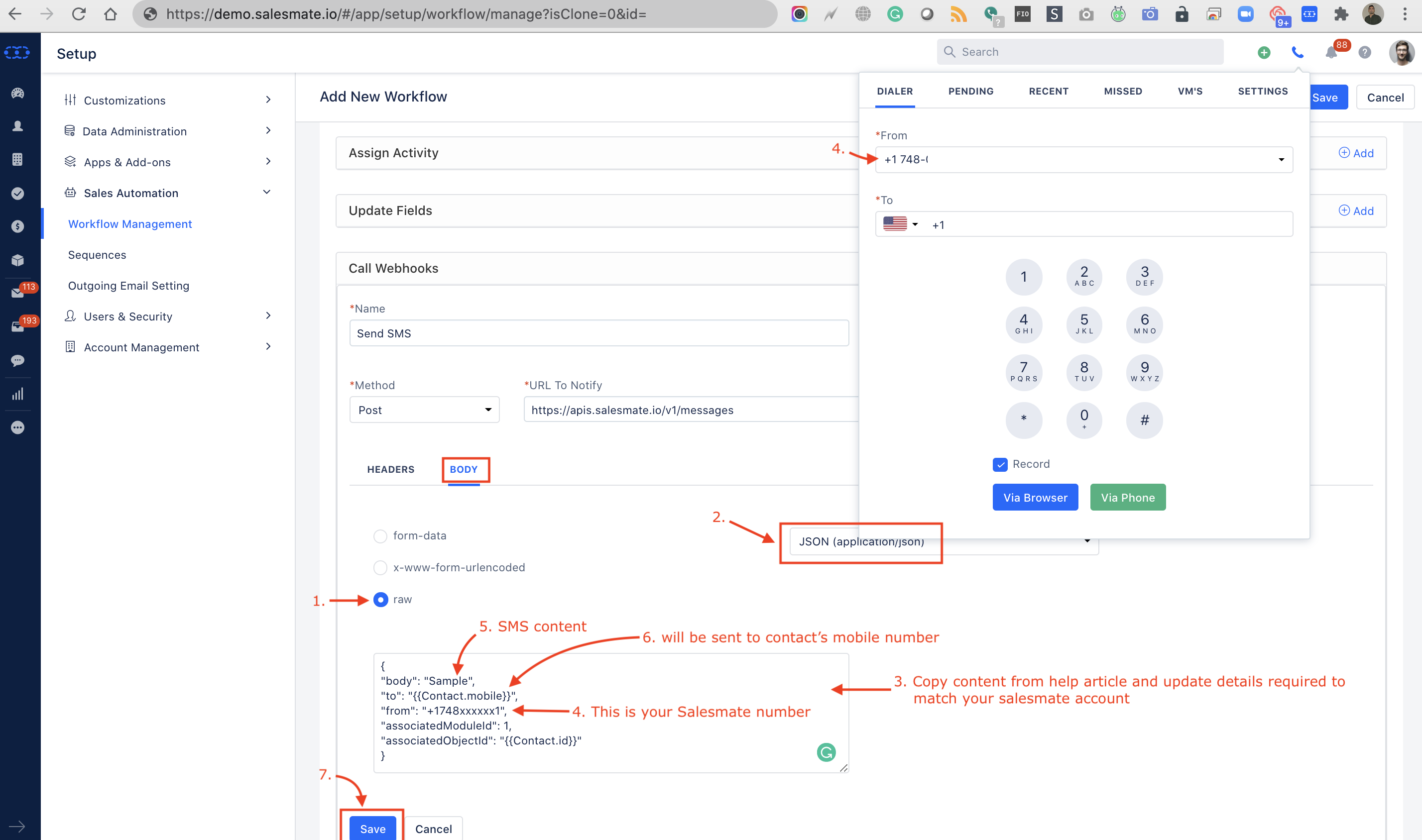The width and height of the screenshot is (1422, 840).
Task: Open the Sequences link
Action: point(97,255)
